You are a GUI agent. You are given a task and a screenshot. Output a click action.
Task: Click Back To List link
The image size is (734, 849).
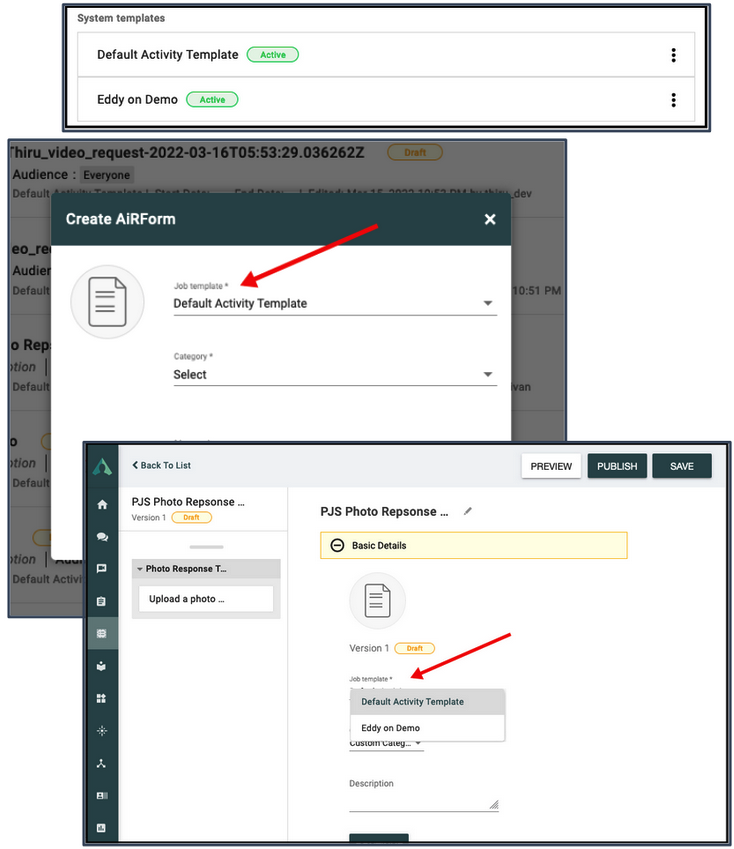pos(161,465)
